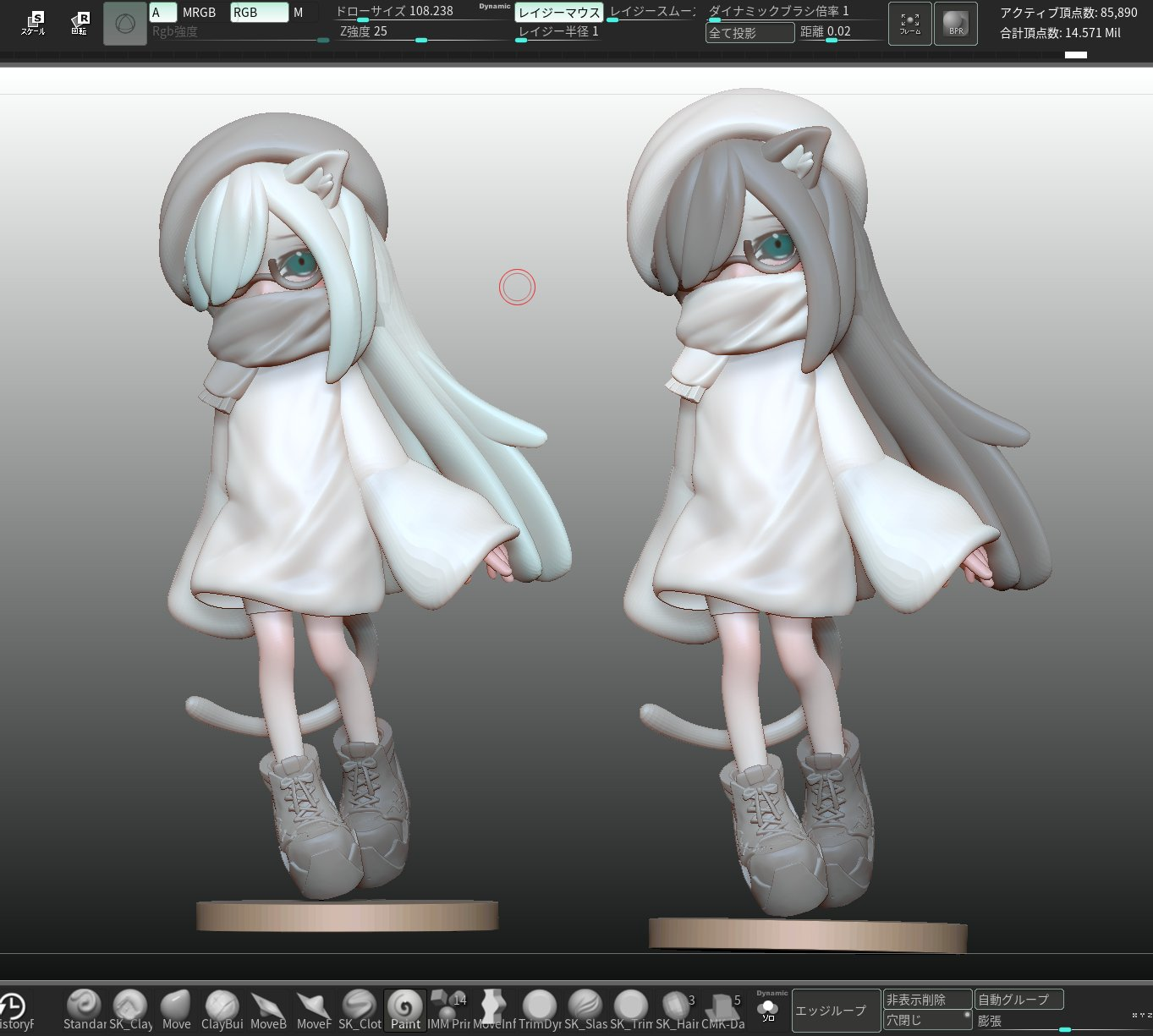
Task: Click the 自動グループ auto groups button
Action: tap(1019, 1000)
